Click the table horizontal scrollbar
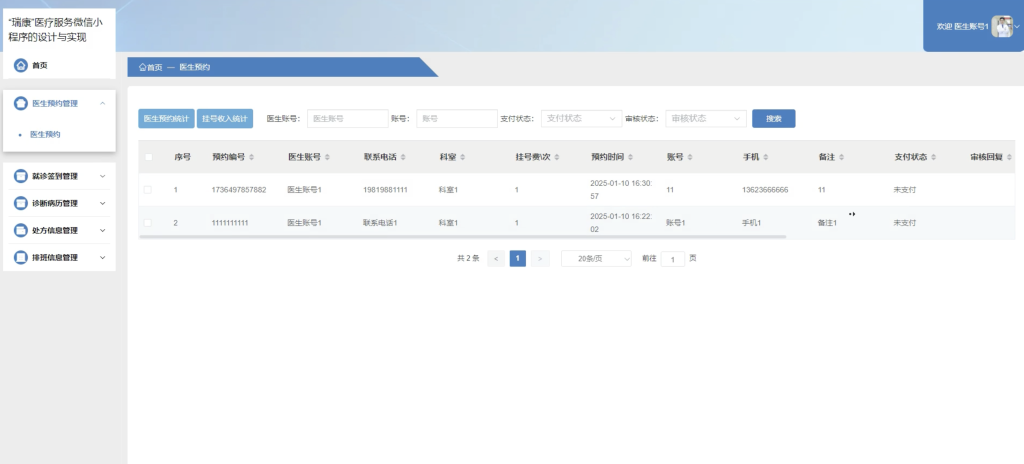1024x464 pixels. tap(462, 237)
